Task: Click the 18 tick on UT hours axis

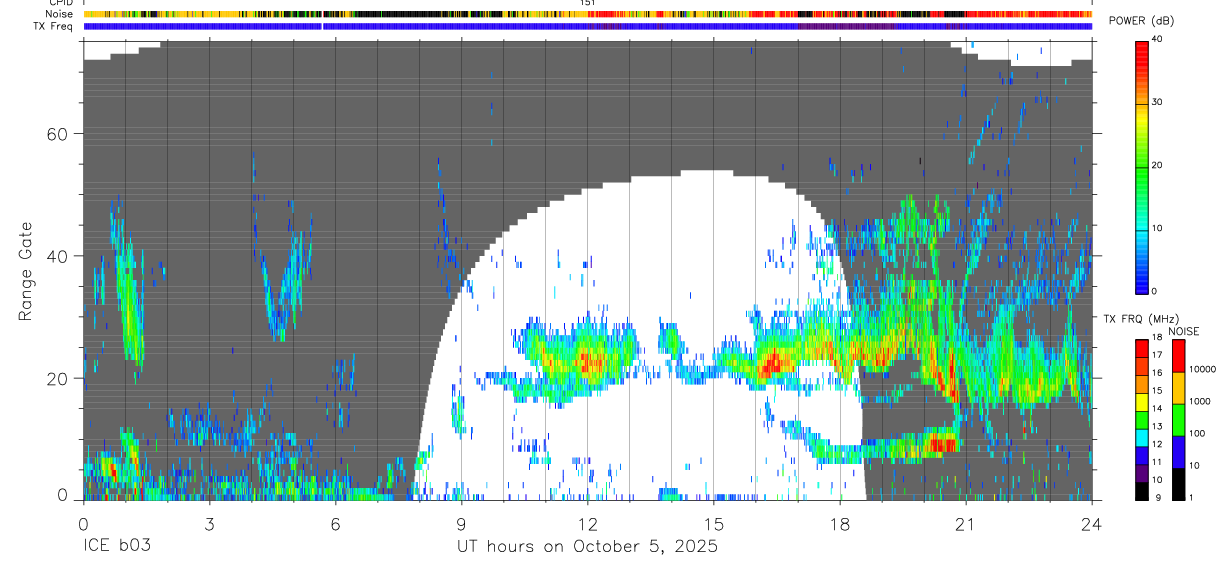Action: [840, 523]
